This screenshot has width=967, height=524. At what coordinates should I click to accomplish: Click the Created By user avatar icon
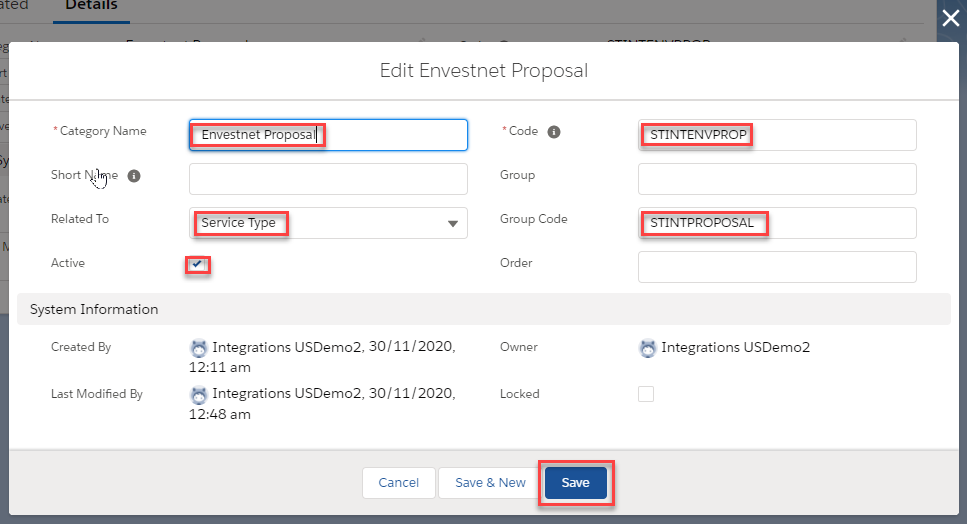click(x=199, y=348)
